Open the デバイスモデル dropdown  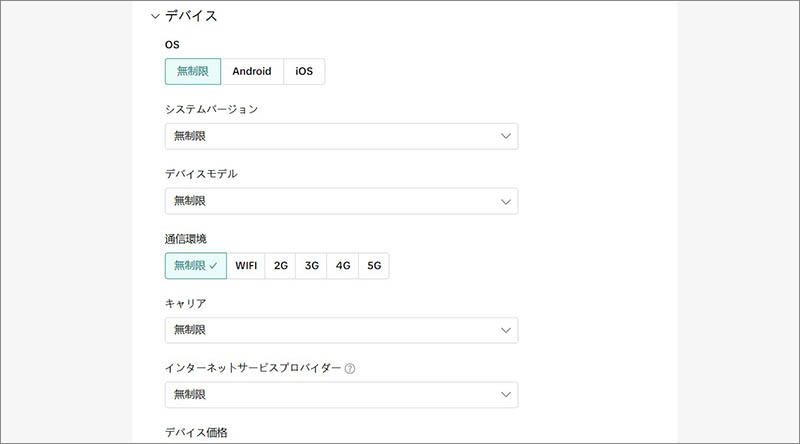(330, 201)
